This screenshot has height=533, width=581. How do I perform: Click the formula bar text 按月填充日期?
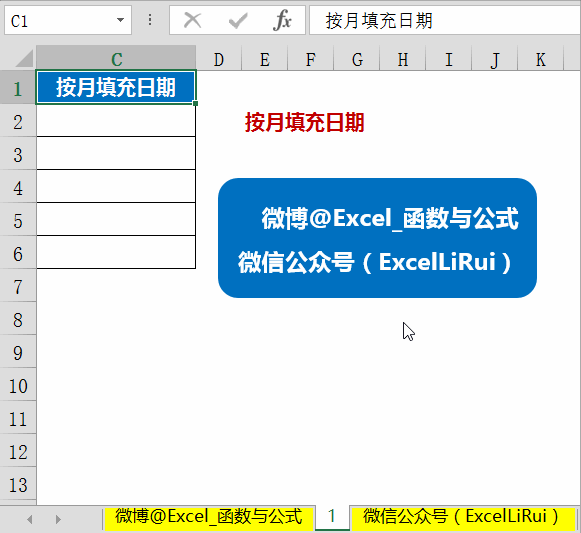[379, 20]
